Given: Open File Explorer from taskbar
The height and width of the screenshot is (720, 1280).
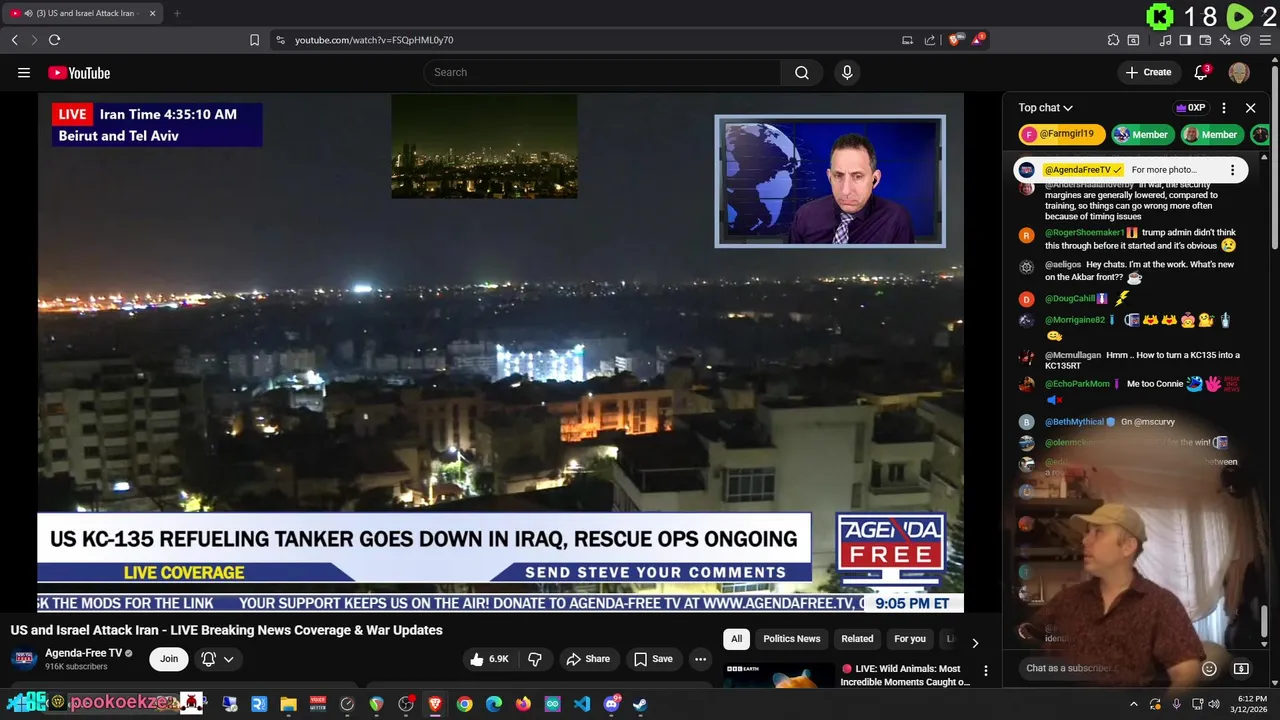Looking at the screenshot, I should click(x=288, y=704).
